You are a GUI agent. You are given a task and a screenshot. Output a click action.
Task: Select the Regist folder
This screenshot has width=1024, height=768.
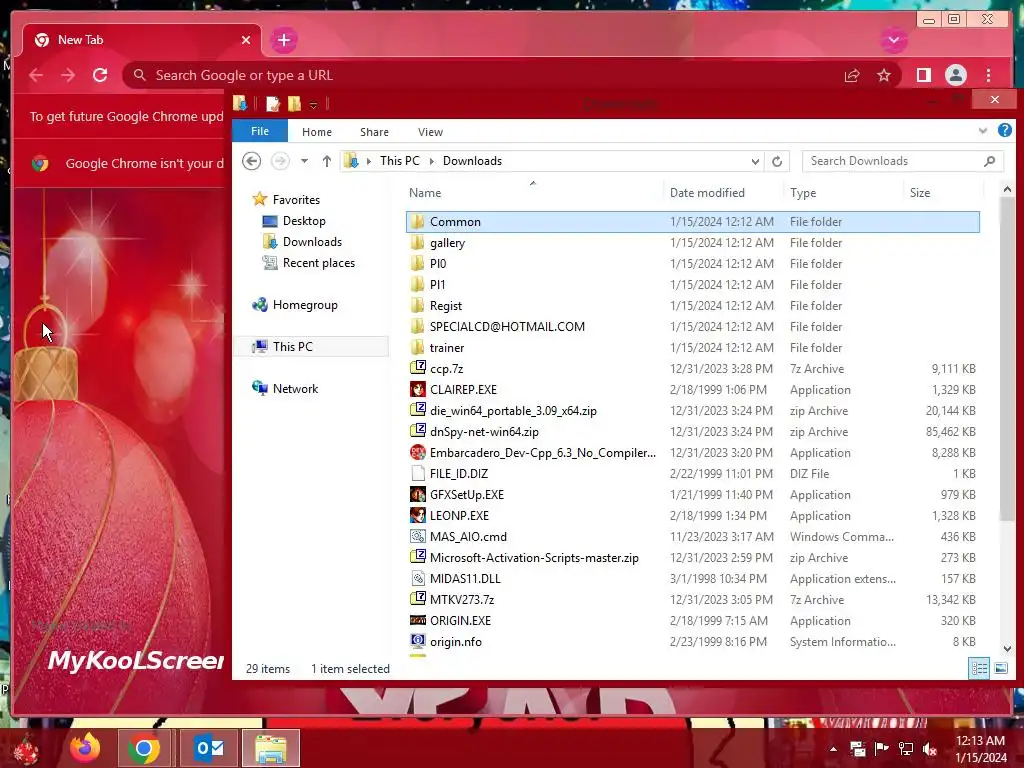(x=693, y=306)
